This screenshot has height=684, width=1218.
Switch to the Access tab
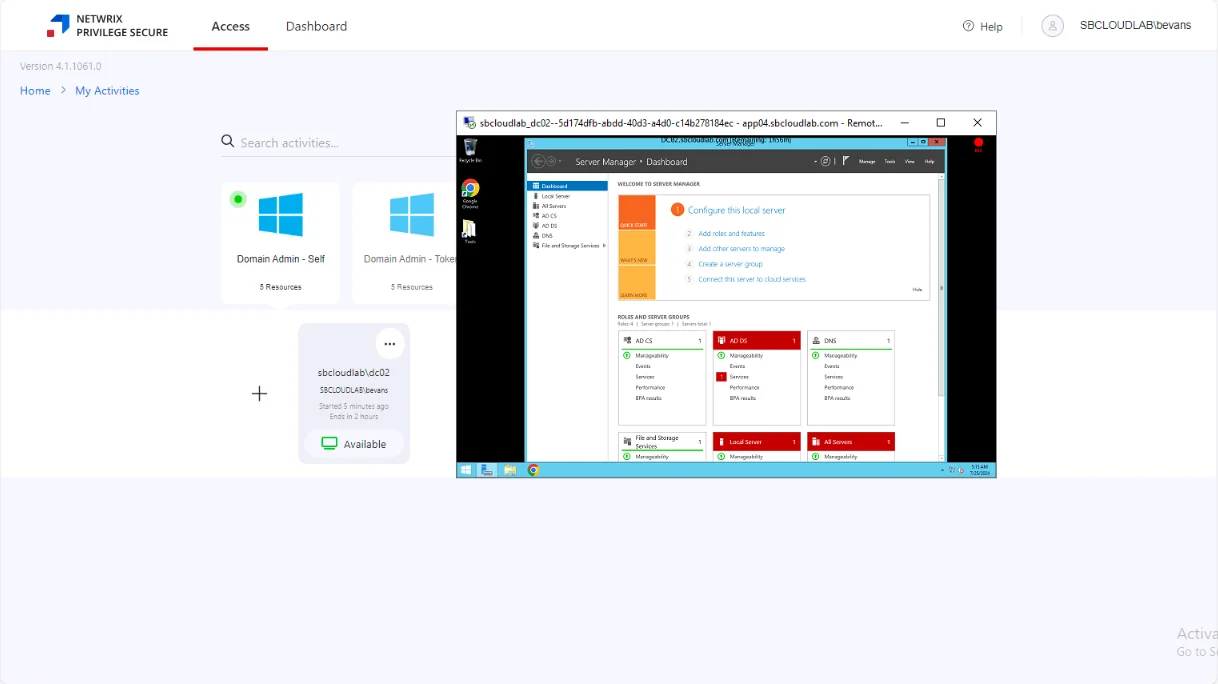point(231,26)
